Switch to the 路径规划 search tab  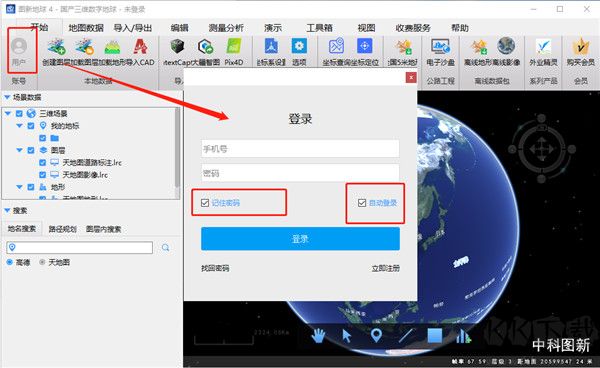(x=62, y=229)
